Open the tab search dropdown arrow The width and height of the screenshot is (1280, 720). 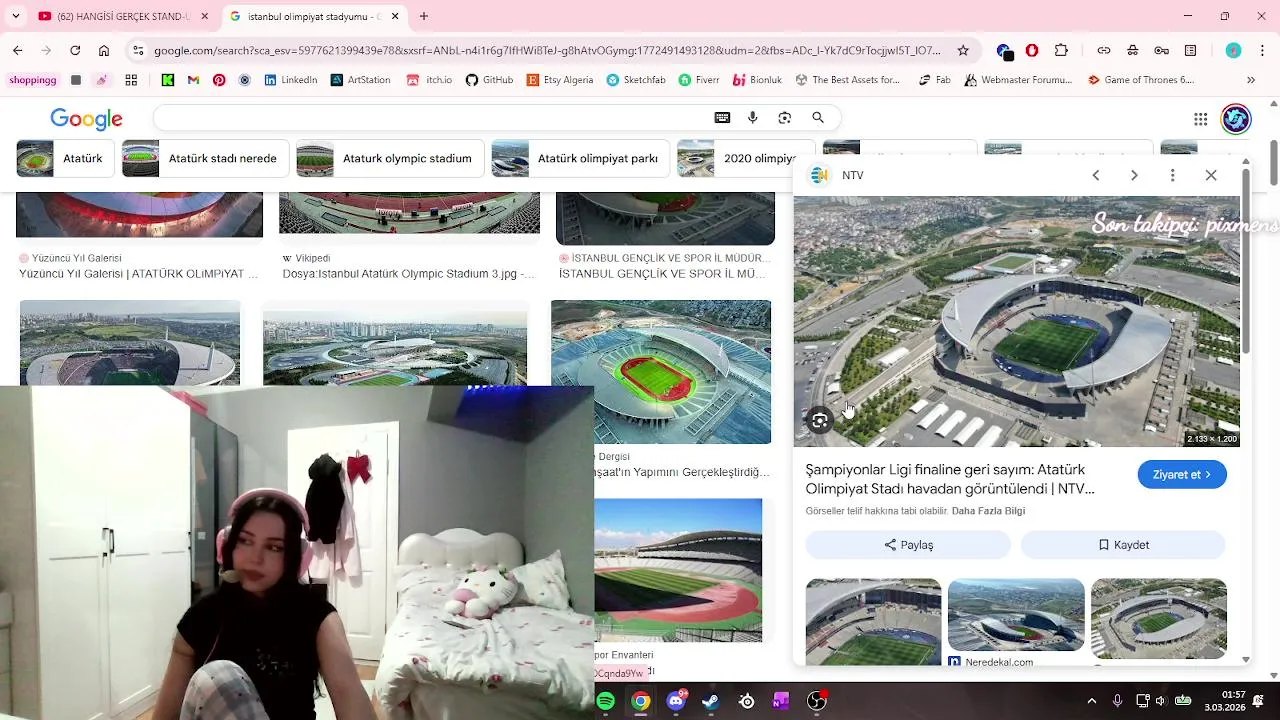15,16
